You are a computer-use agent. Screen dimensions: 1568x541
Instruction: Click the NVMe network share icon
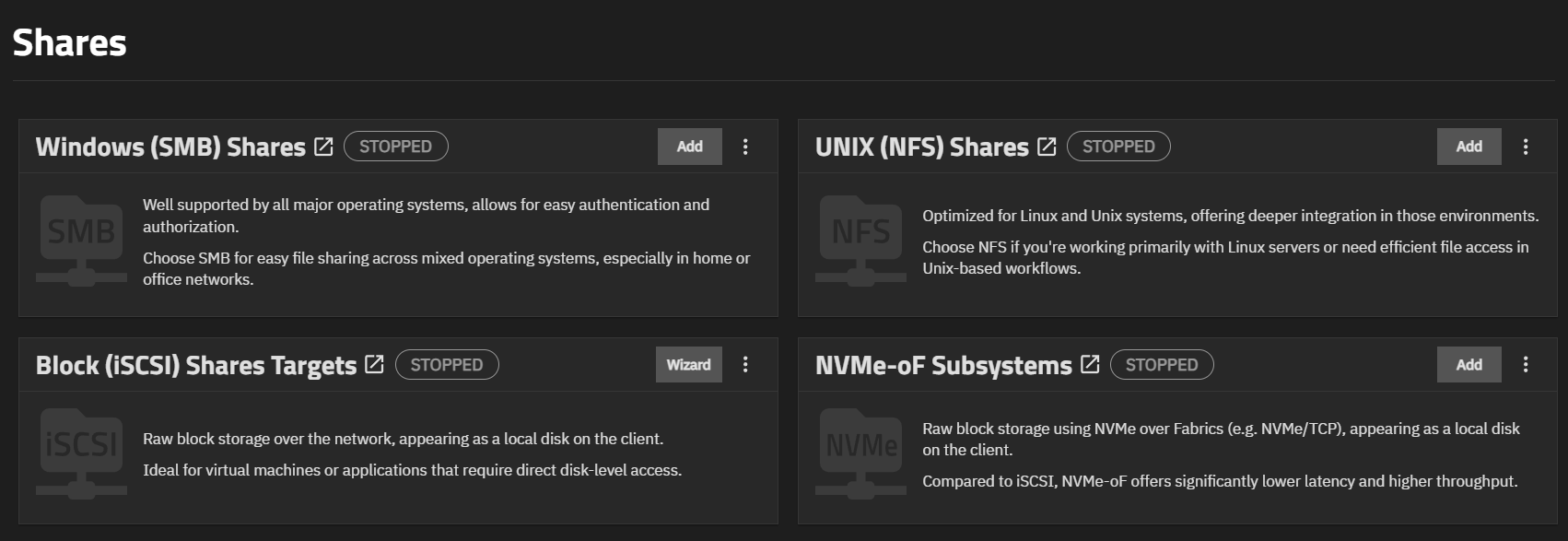pyautogui.click(x=860, y=453)
